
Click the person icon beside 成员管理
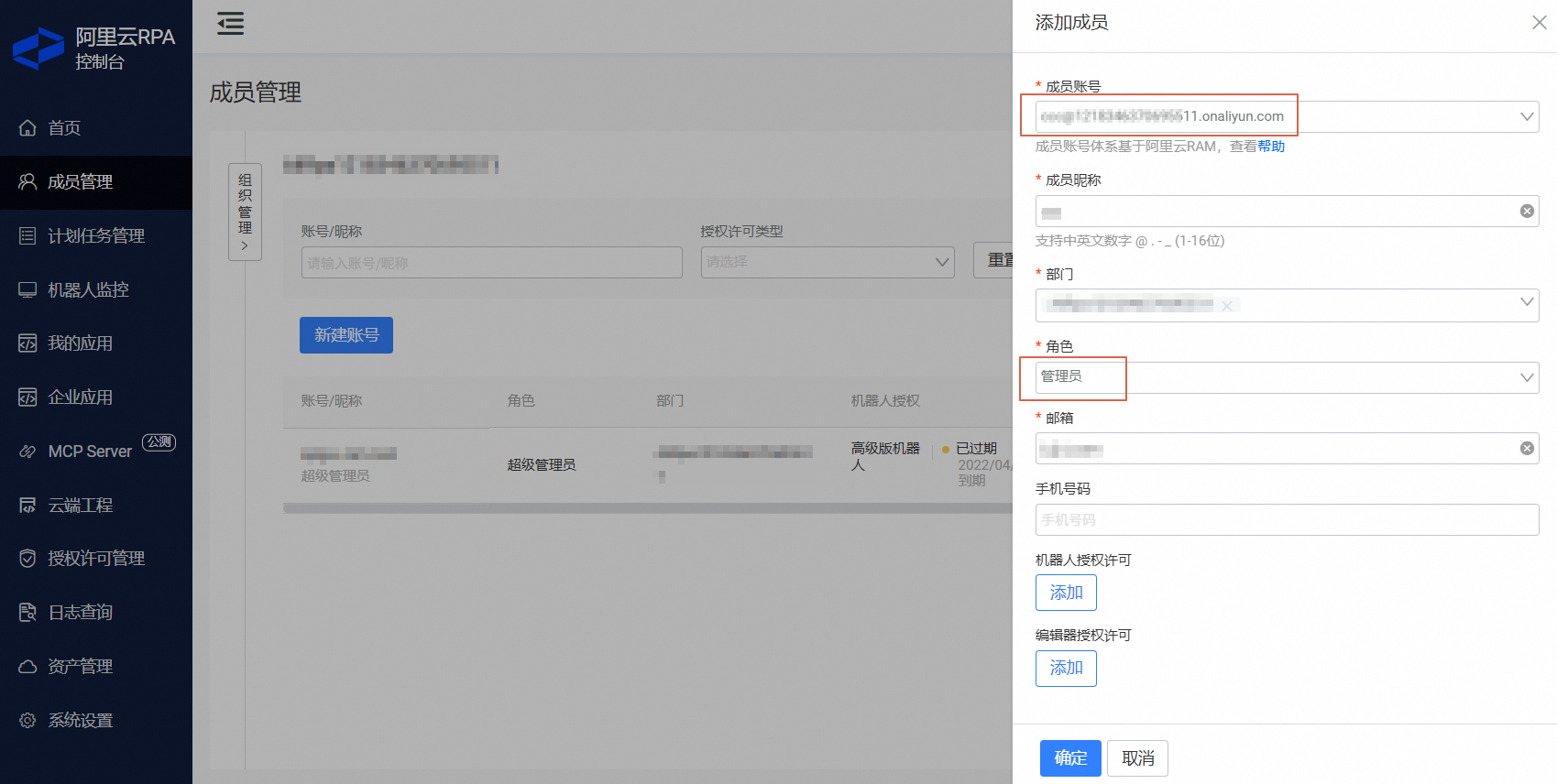[27, 181]
